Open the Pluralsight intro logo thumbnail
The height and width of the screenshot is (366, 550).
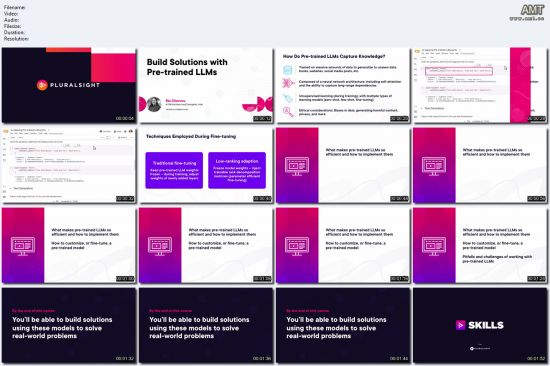pyautogui.click(x=69, y=85)
